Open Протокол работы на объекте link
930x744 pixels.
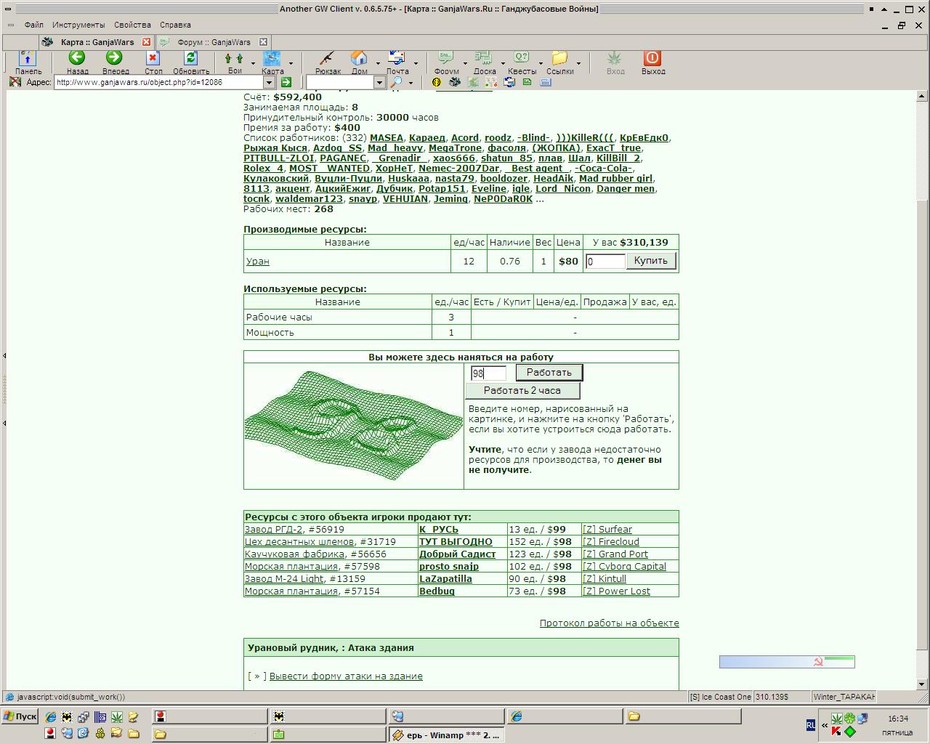[609, 623]
